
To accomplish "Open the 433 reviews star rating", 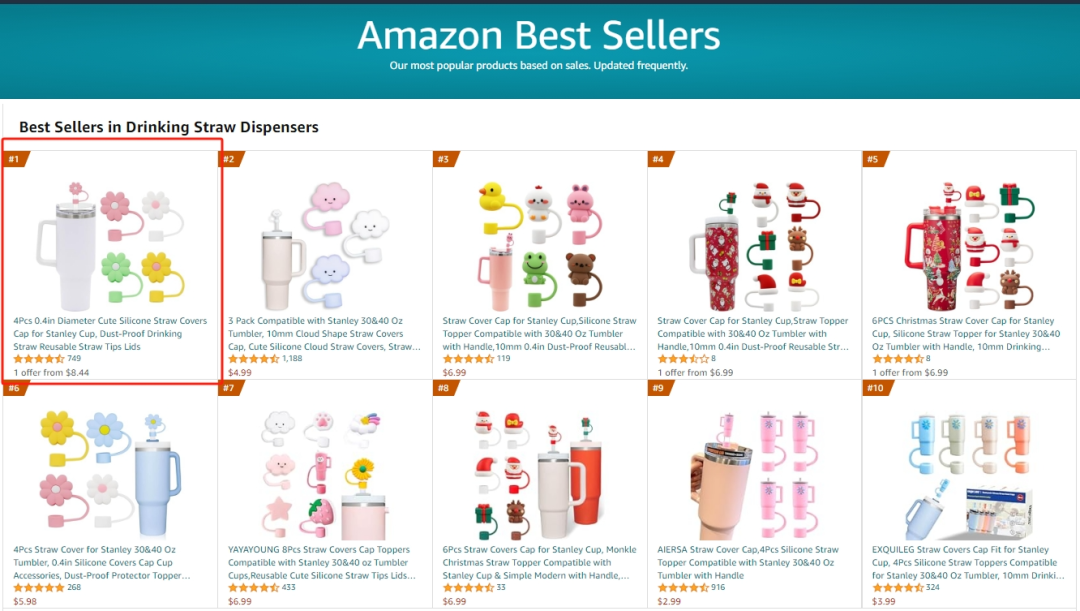I will [x=253, y=588].
